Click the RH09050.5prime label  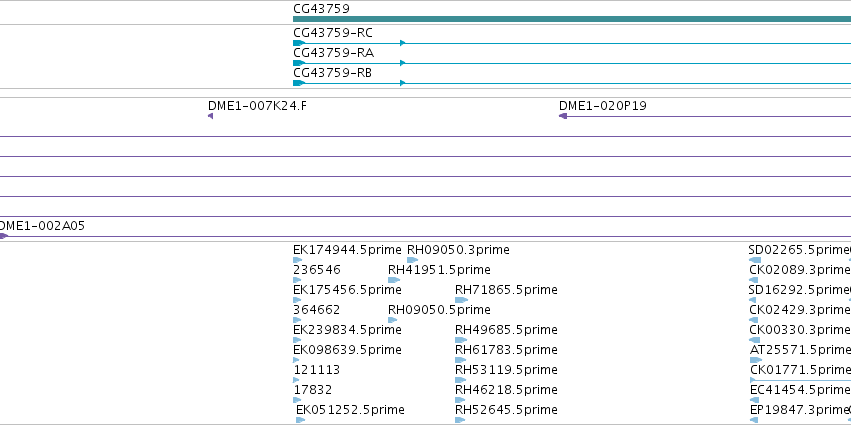439,310
